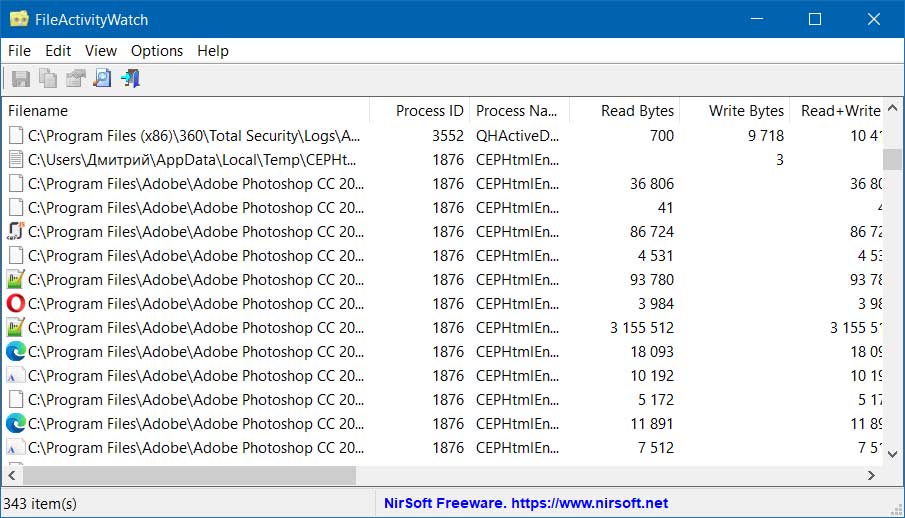
Task: Click the vertical scrollbar up arrow
Action: click(892, 109)
